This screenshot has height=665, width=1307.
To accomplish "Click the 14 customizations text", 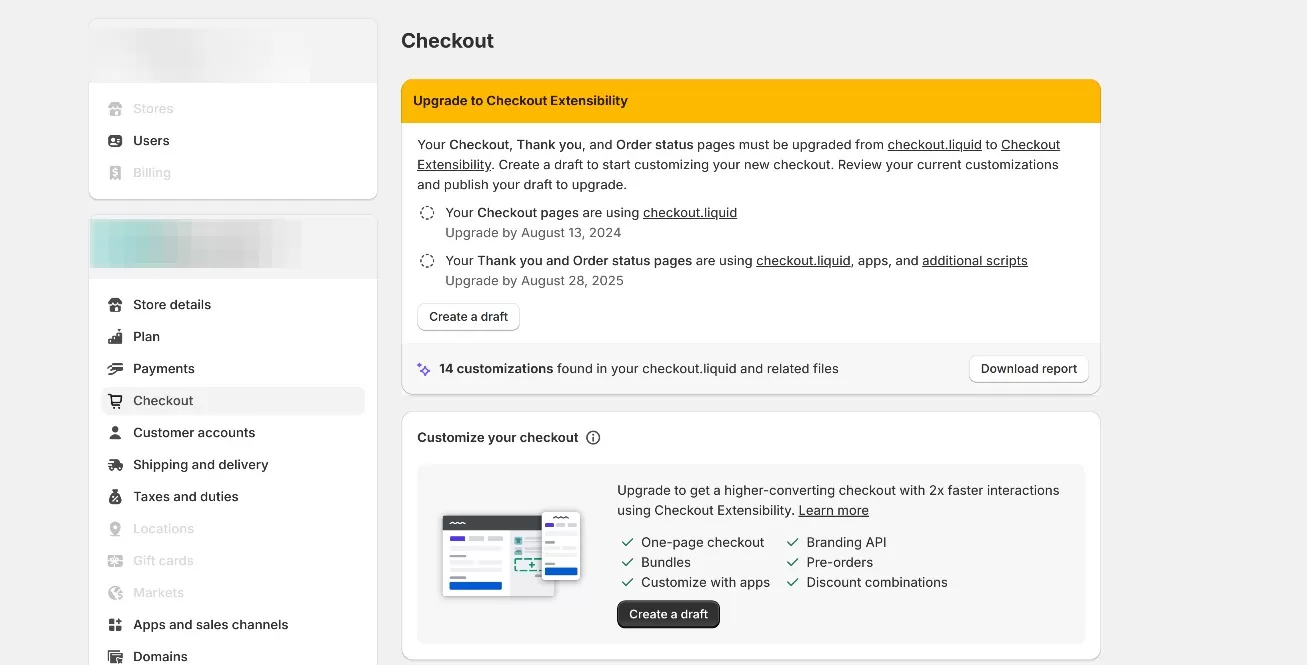I will (496, 369).
